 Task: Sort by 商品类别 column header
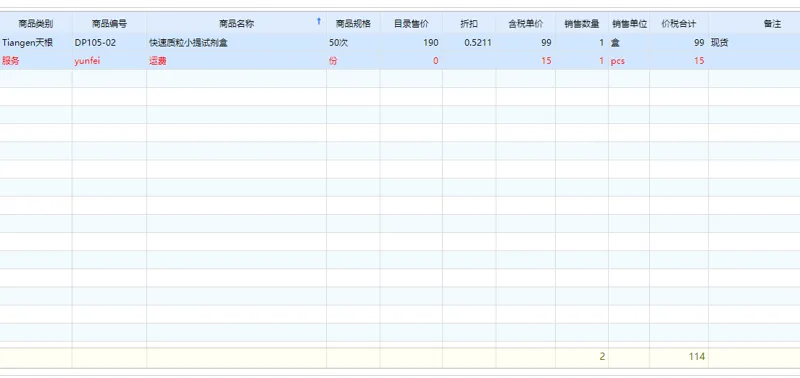click(x=36, y=23)
